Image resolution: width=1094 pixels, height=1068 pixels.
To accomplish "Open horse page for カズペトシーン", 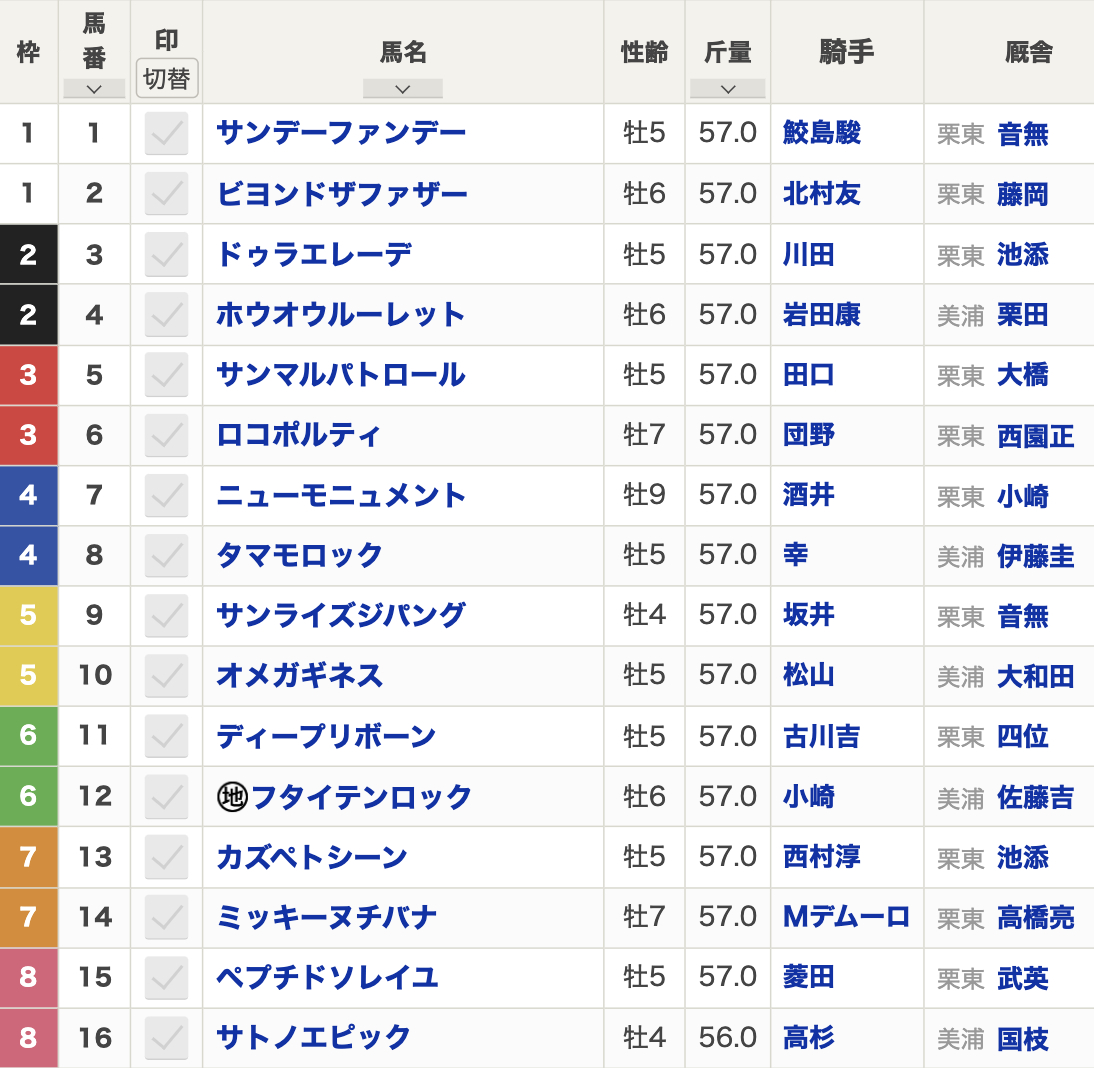I will 312,857.
